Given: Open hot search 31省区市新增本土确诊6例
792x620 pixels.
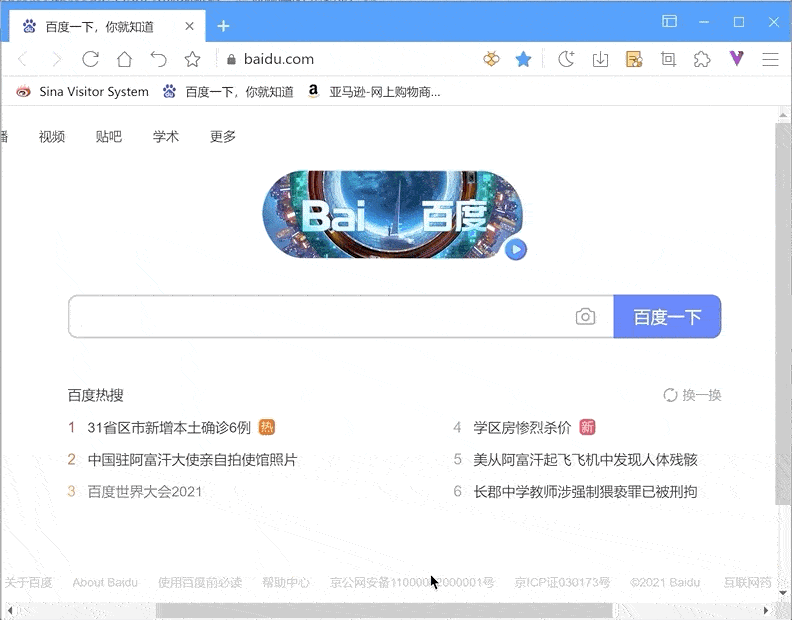Looking at the screenshot, I should [169, 427].
